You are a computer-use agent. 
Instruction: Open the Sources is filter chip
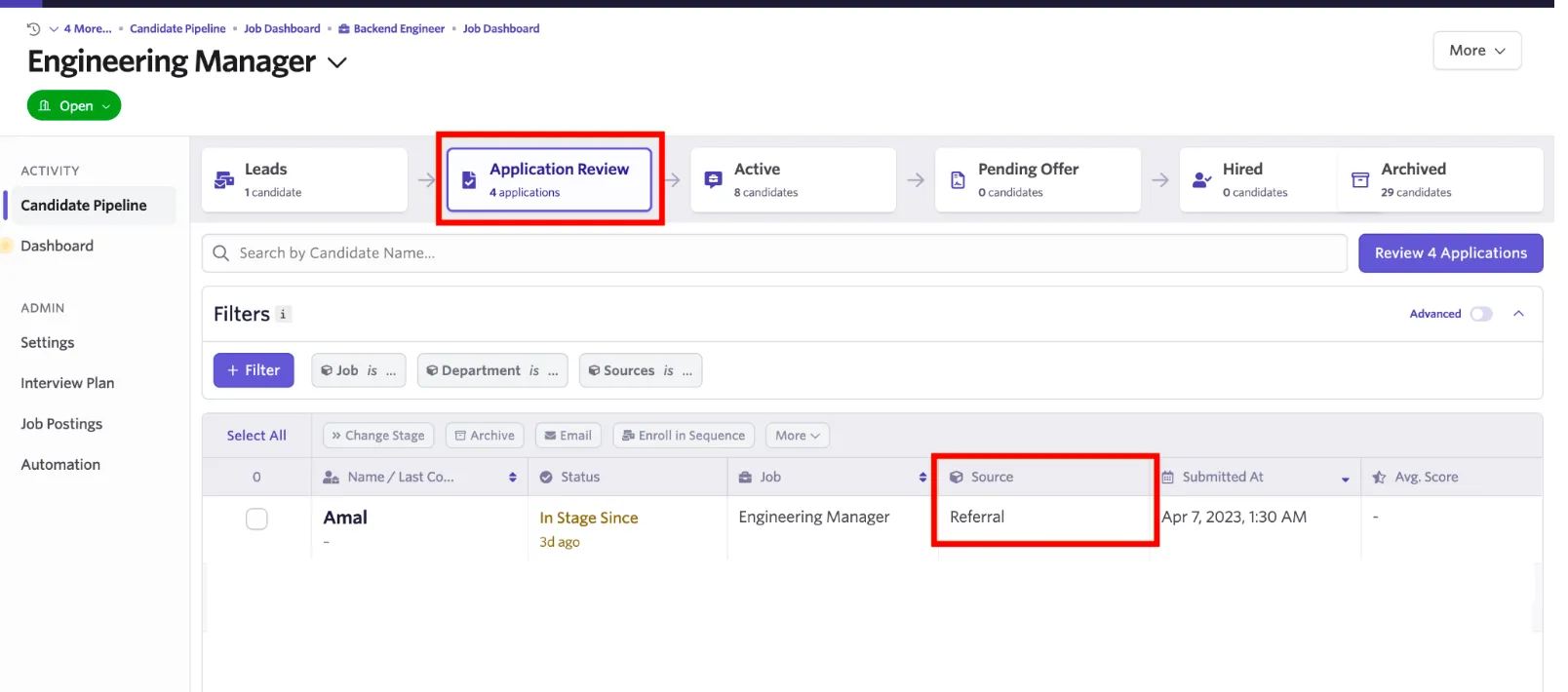641,370
